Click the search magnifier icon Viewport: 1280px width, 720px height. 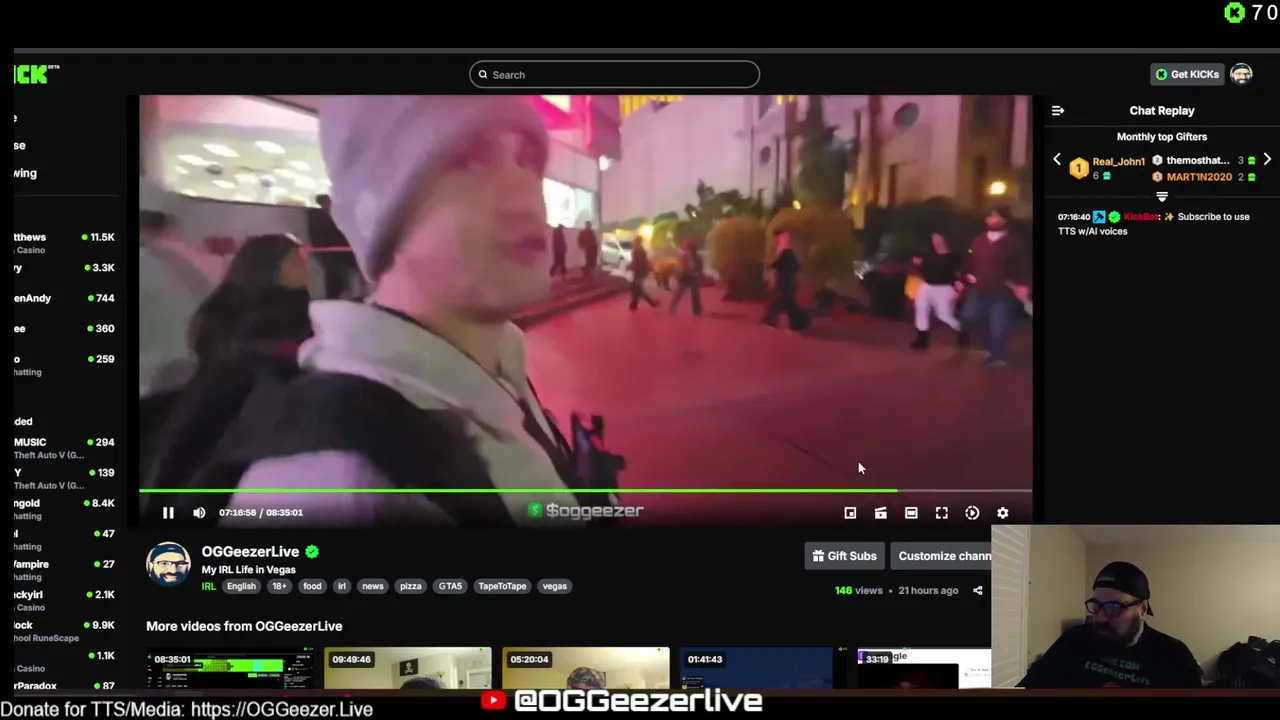tap(483, 74)
